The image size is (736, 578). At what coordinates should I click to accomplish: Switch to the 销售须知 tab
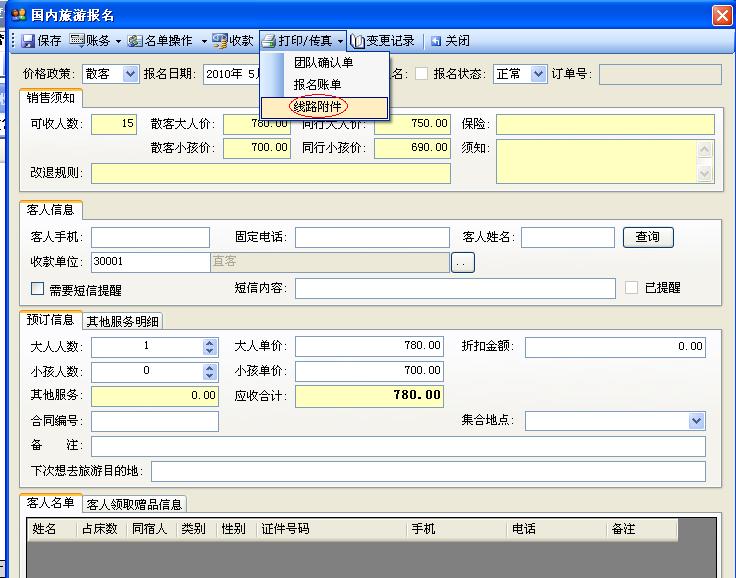[51, 98]
